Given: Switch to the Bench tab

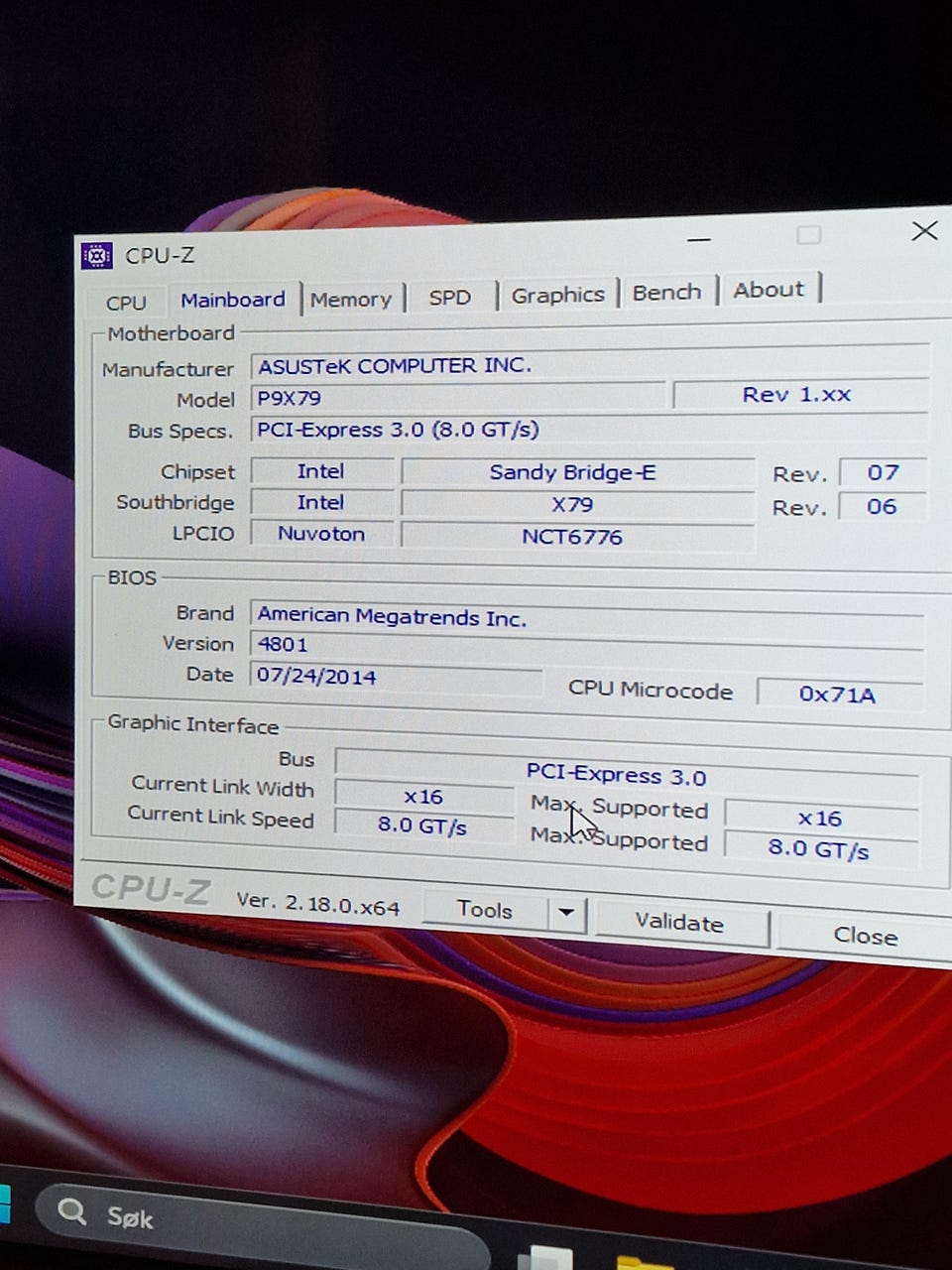Looking at the screenshot, I should (x=666, y=292).
